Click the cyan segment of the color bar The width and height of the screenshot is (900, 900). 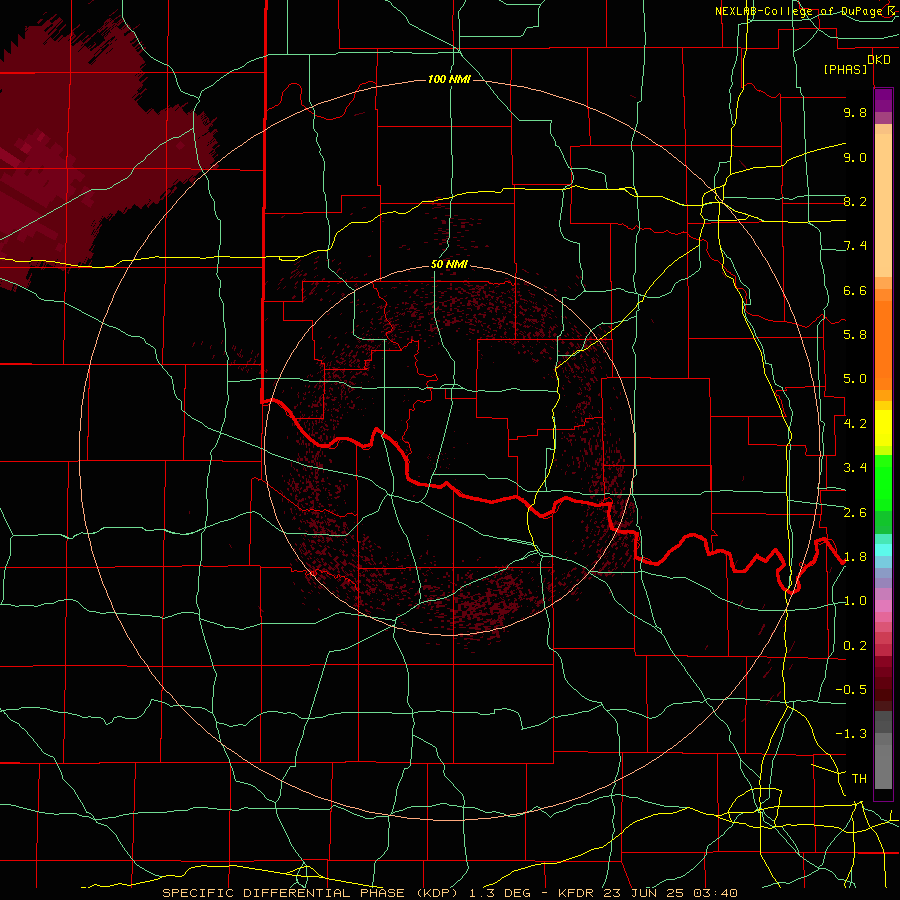(x=883, y=550)
